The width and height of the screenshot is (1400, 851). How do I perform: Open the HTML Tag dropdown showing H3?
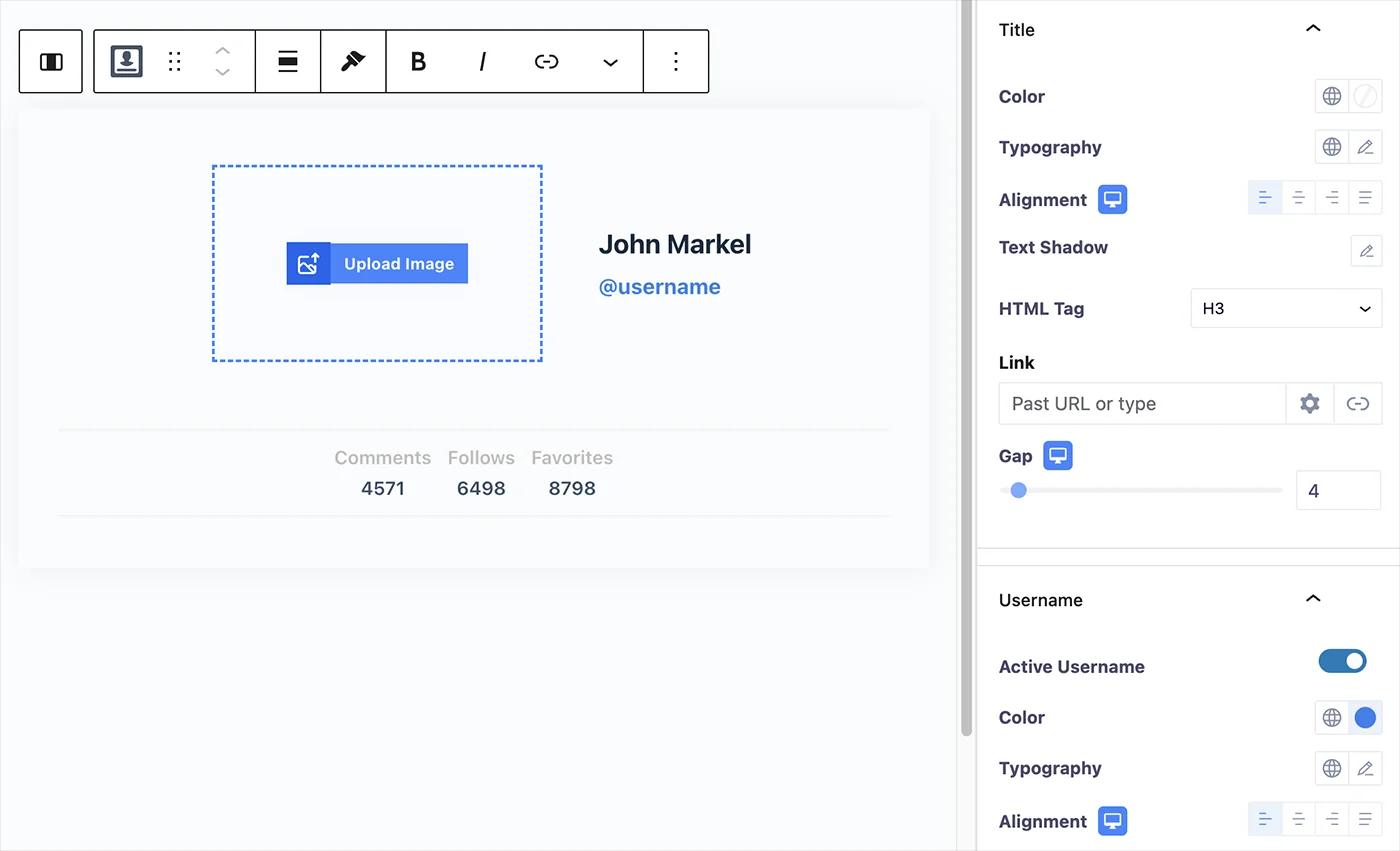[x=1286, y=308]
